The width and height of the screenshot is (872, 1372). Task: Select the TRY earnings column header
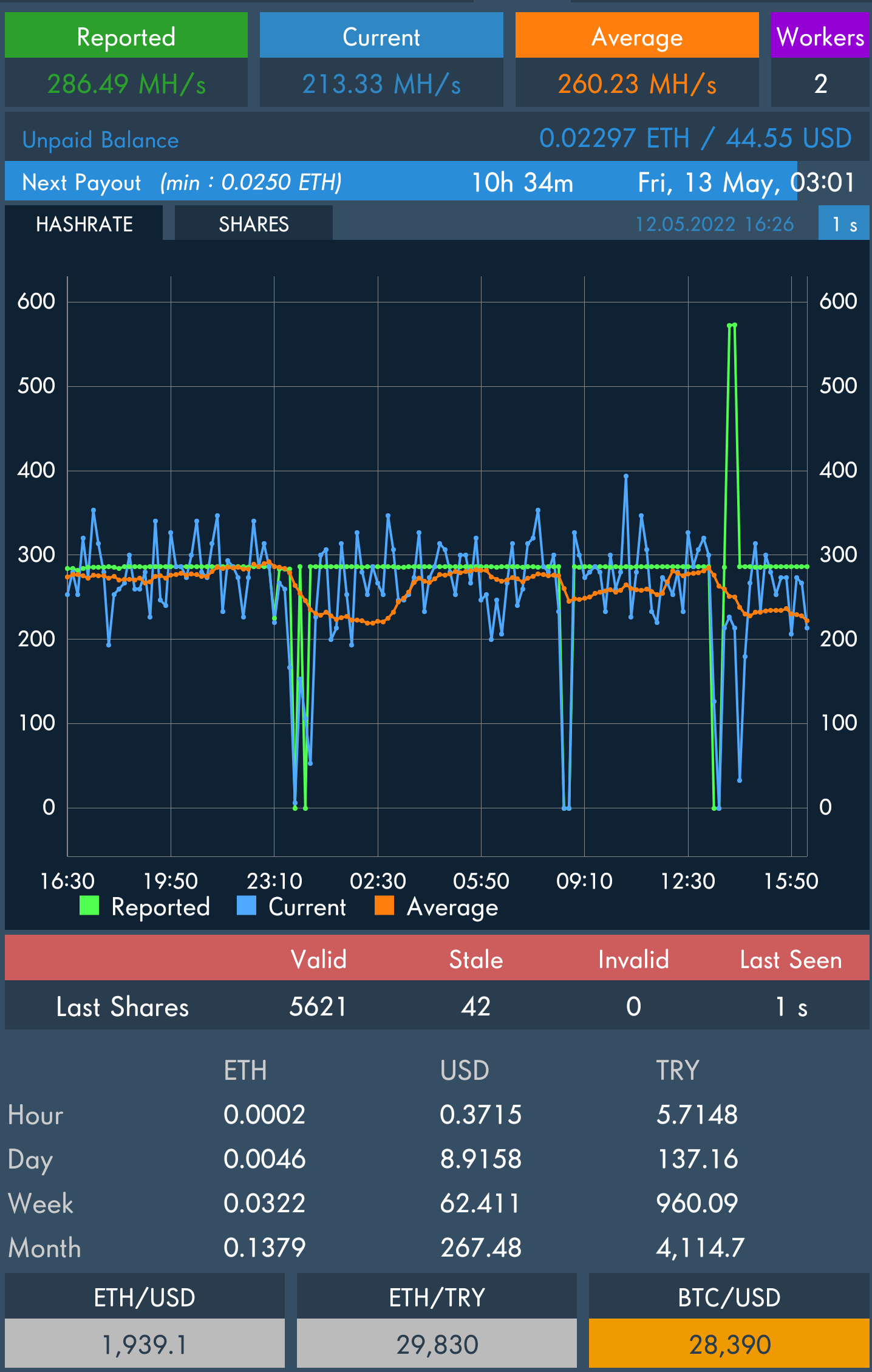point(678,1070)
